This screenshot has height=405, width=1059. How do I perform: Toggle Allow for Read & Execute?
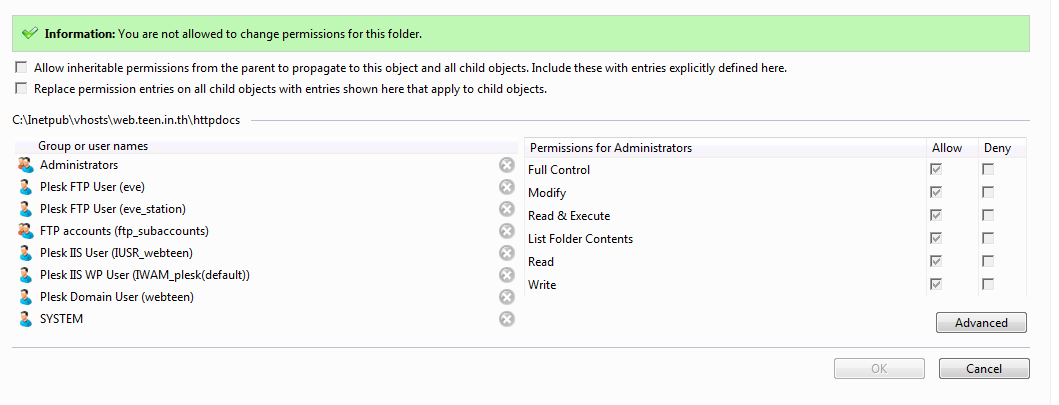tap(935, 215)
